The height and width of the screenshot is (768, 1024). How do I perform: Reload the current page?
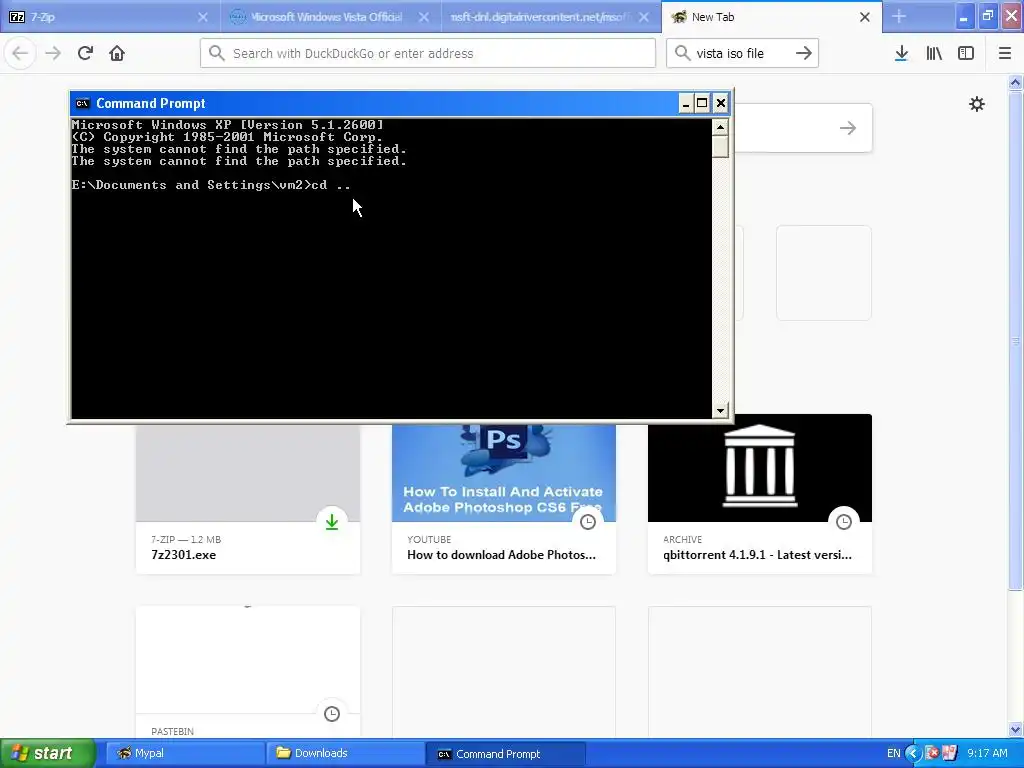(x=85, y=53)
